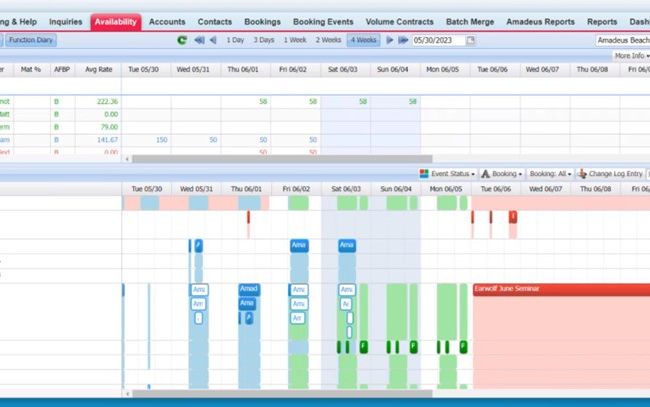
Task: Click the AFBP column header
Action: point(62,70)
